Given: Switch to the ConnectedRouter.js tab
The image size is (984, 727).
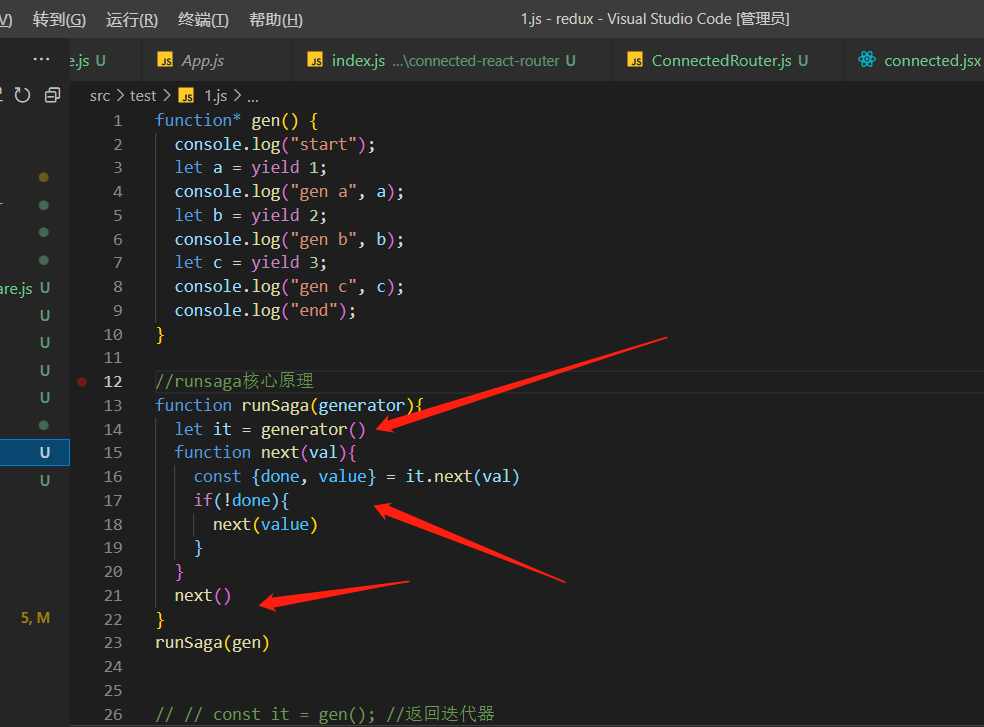Looking at the screenshot, I should coord(729,60).
